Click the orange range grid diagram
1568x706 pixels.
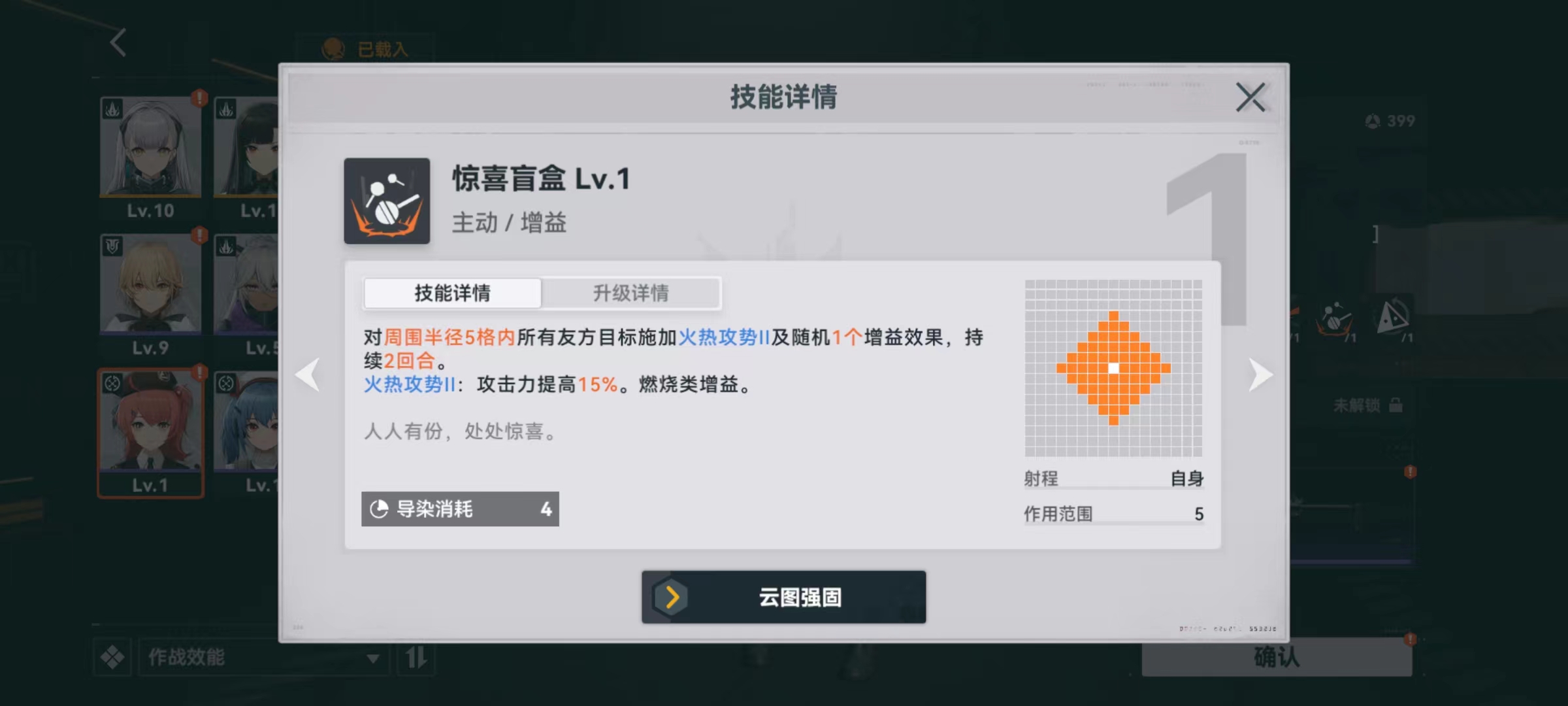click(x=1113, y=368)
